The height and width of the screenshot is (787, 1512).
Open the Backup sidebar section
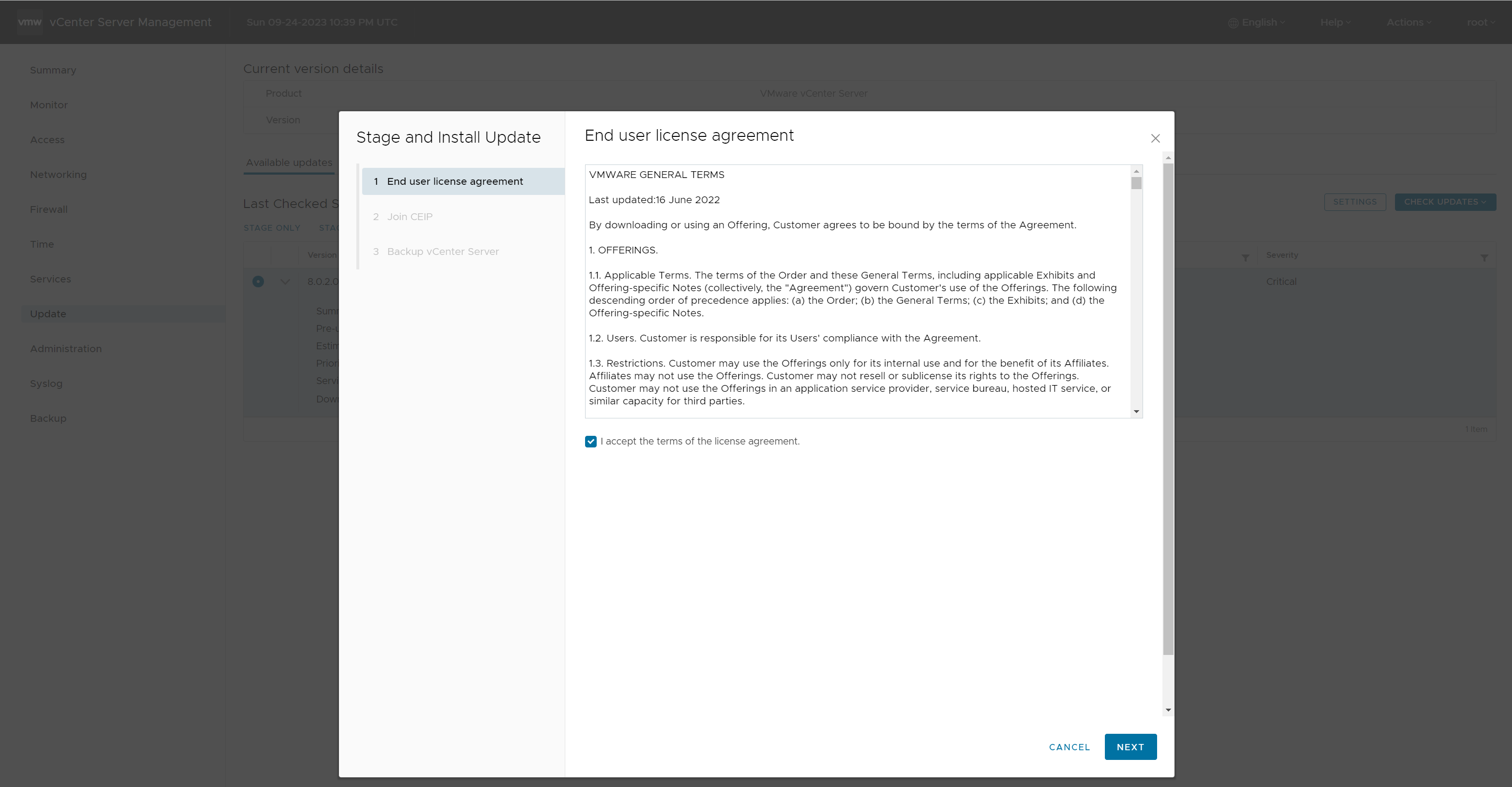tap(48, 418)
